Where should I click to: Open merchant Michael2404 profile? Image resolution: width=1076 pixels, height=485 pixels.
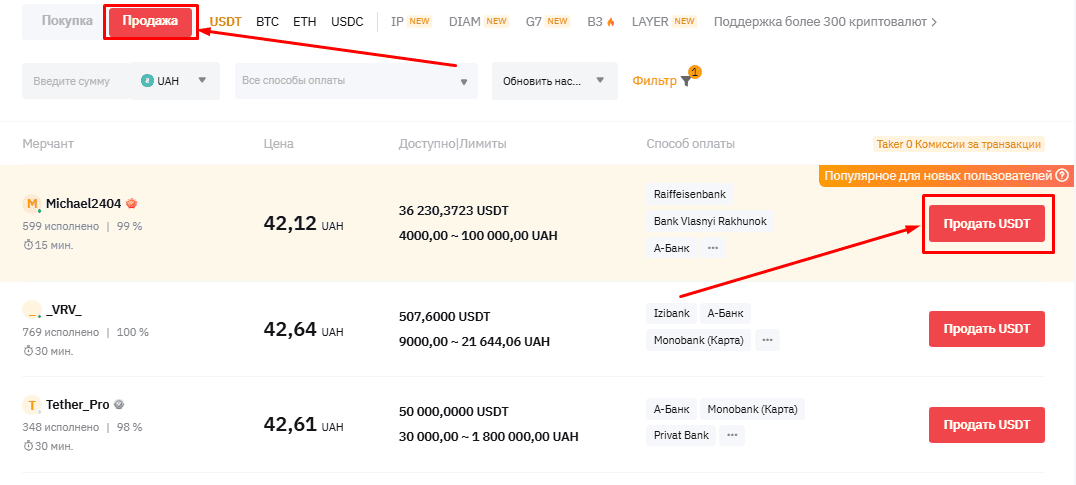pyautogui.click(x=83, y=204)
